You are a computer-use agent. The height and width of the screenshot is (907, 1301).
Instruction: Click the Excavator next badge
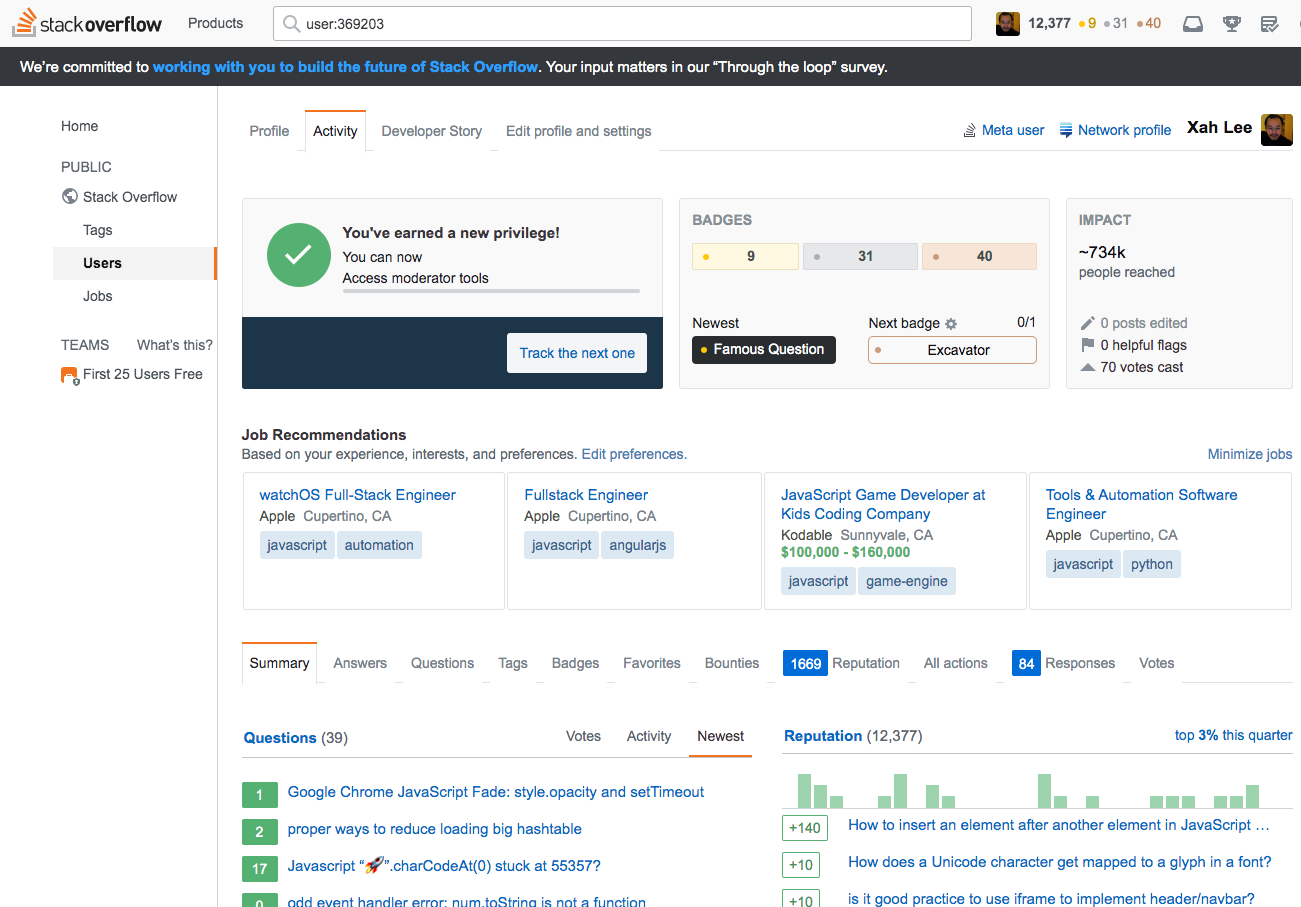point(952,350)
